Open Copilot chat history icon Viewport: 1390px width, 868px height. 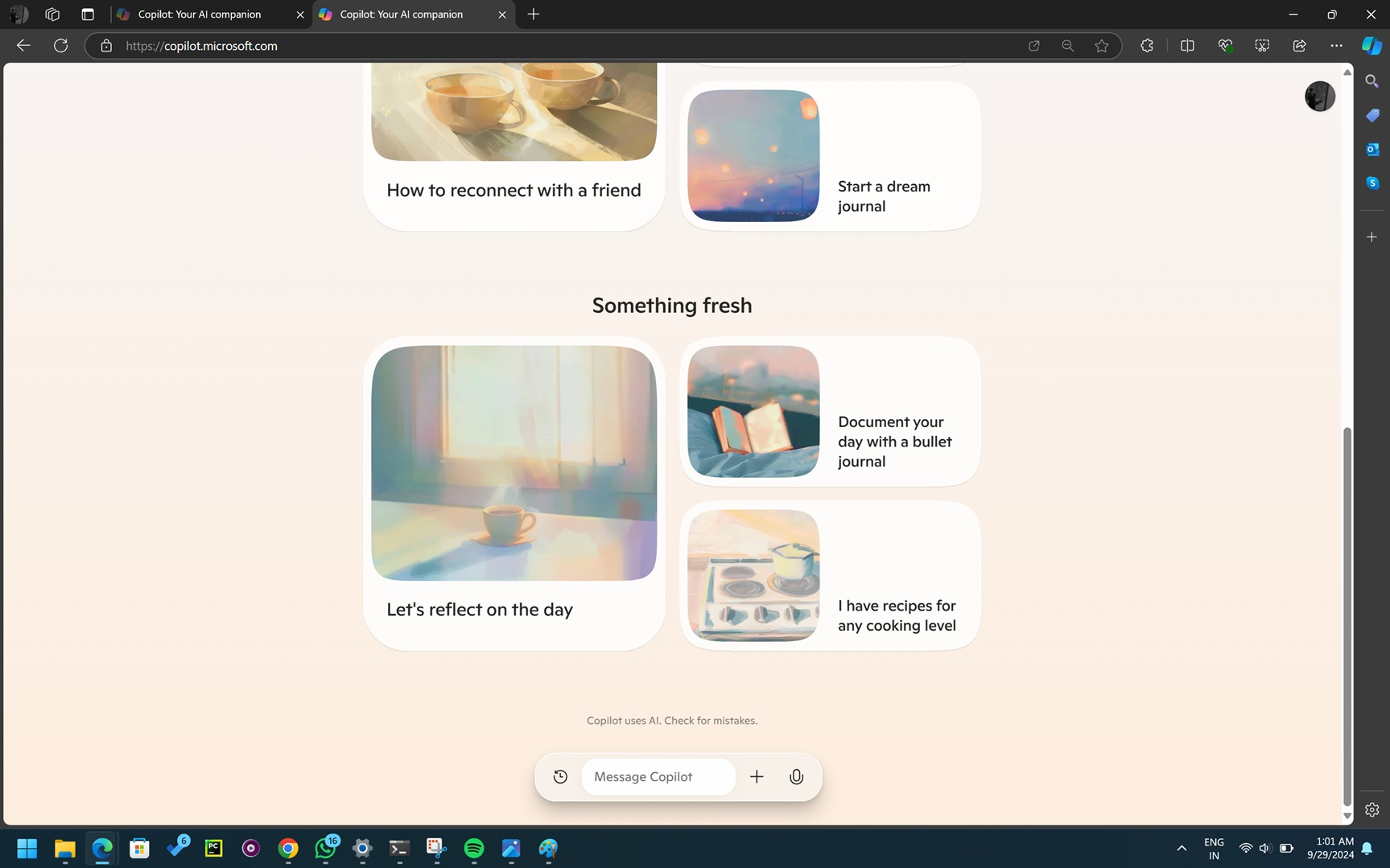click(x=560, y=776)
